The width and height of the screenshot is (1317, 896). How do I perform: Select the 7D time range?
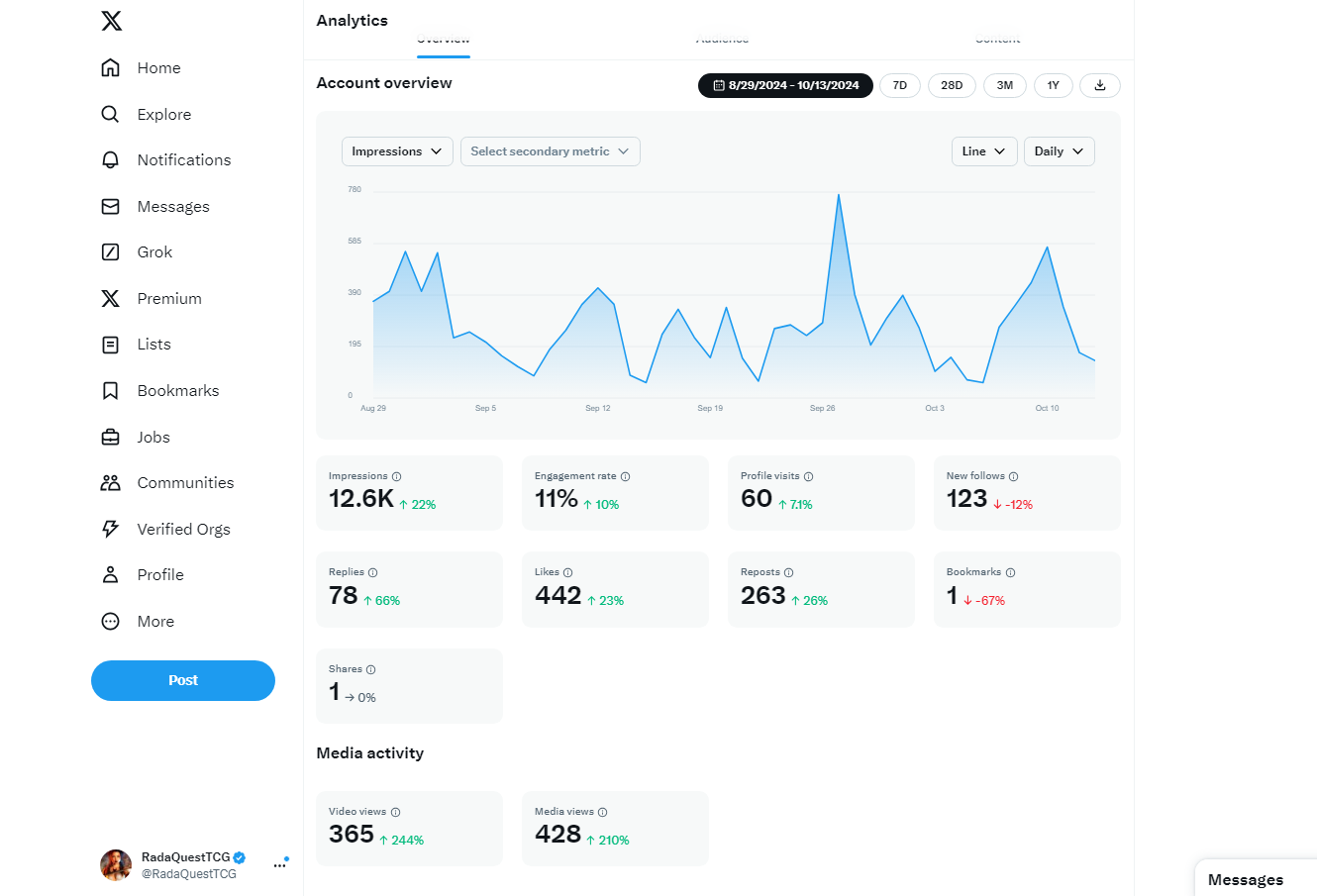(x=900, y=85)
